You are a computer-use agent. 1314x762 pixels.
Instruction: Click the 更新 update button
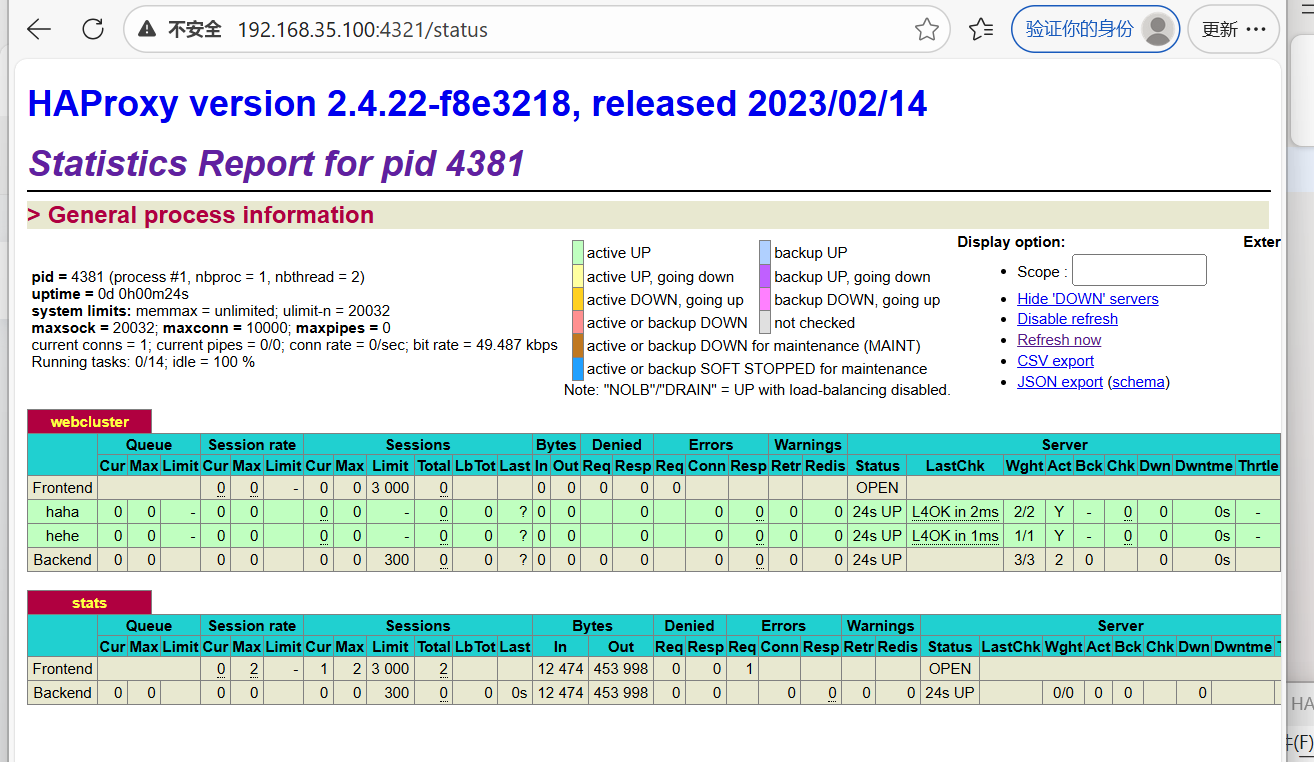pos(1233,29)
